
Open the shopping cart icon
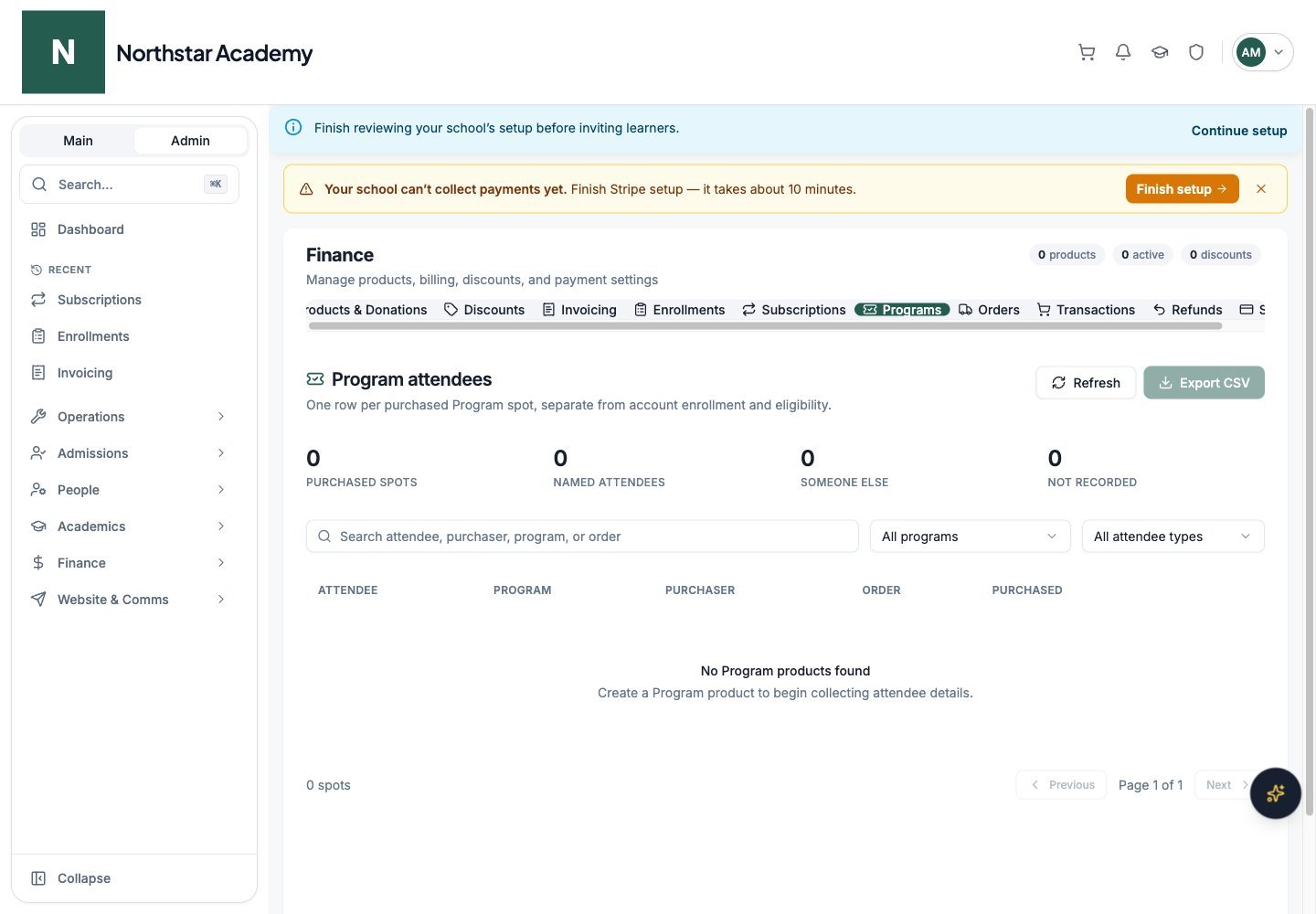1087,52
